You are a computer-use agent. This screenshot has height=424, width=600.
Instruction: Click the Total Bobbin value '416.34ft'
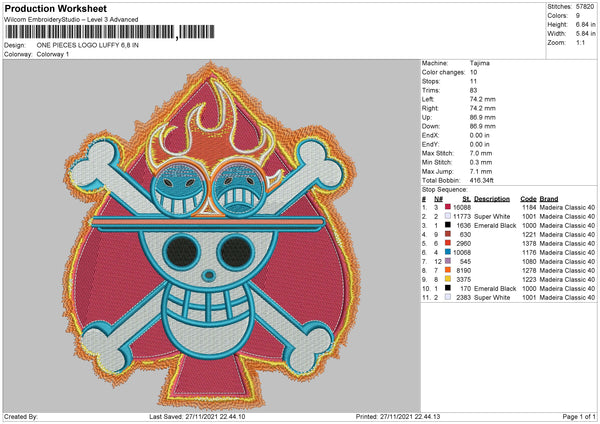pos(482,180)
